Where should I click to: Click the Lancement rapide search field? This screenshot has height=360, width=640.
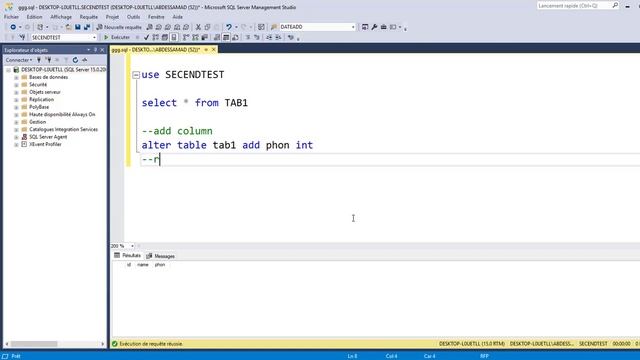click(574, 5)
